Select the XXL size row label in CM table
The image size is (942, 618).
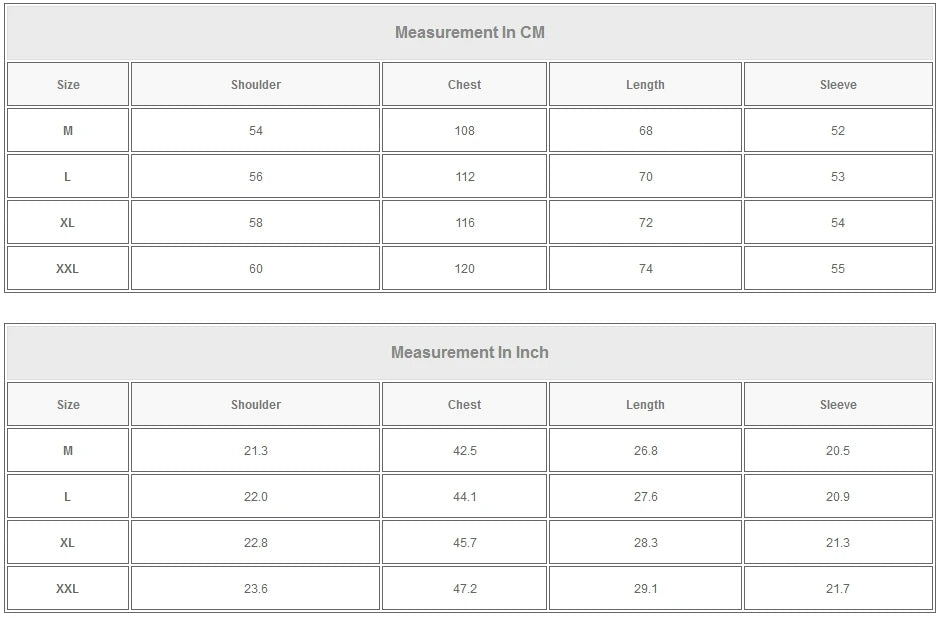click(67, 269)
